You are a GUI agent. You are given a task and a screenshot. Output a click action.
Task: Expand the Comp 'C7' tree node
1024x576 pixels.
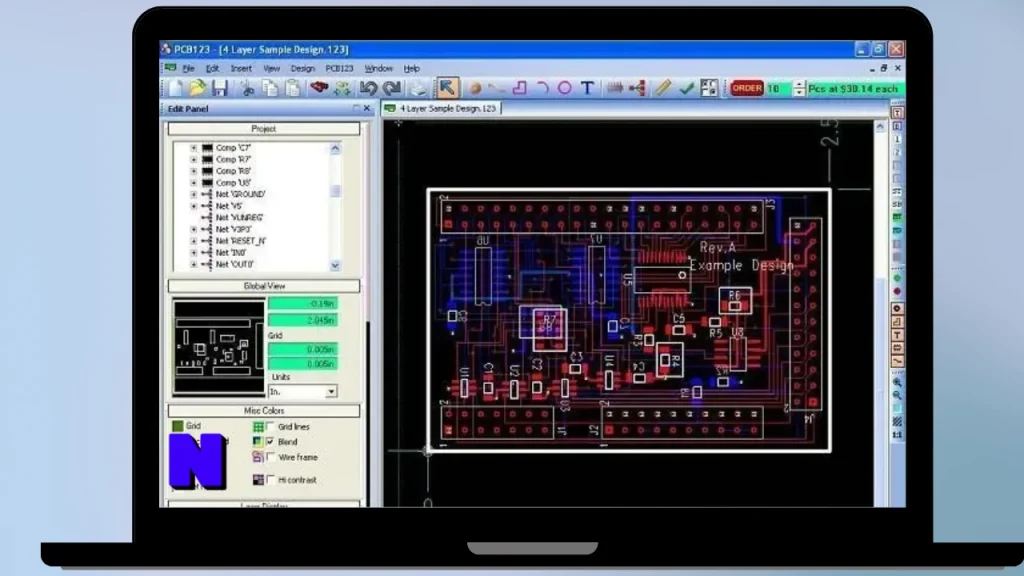pyautogui.click(x=194, y=148)
